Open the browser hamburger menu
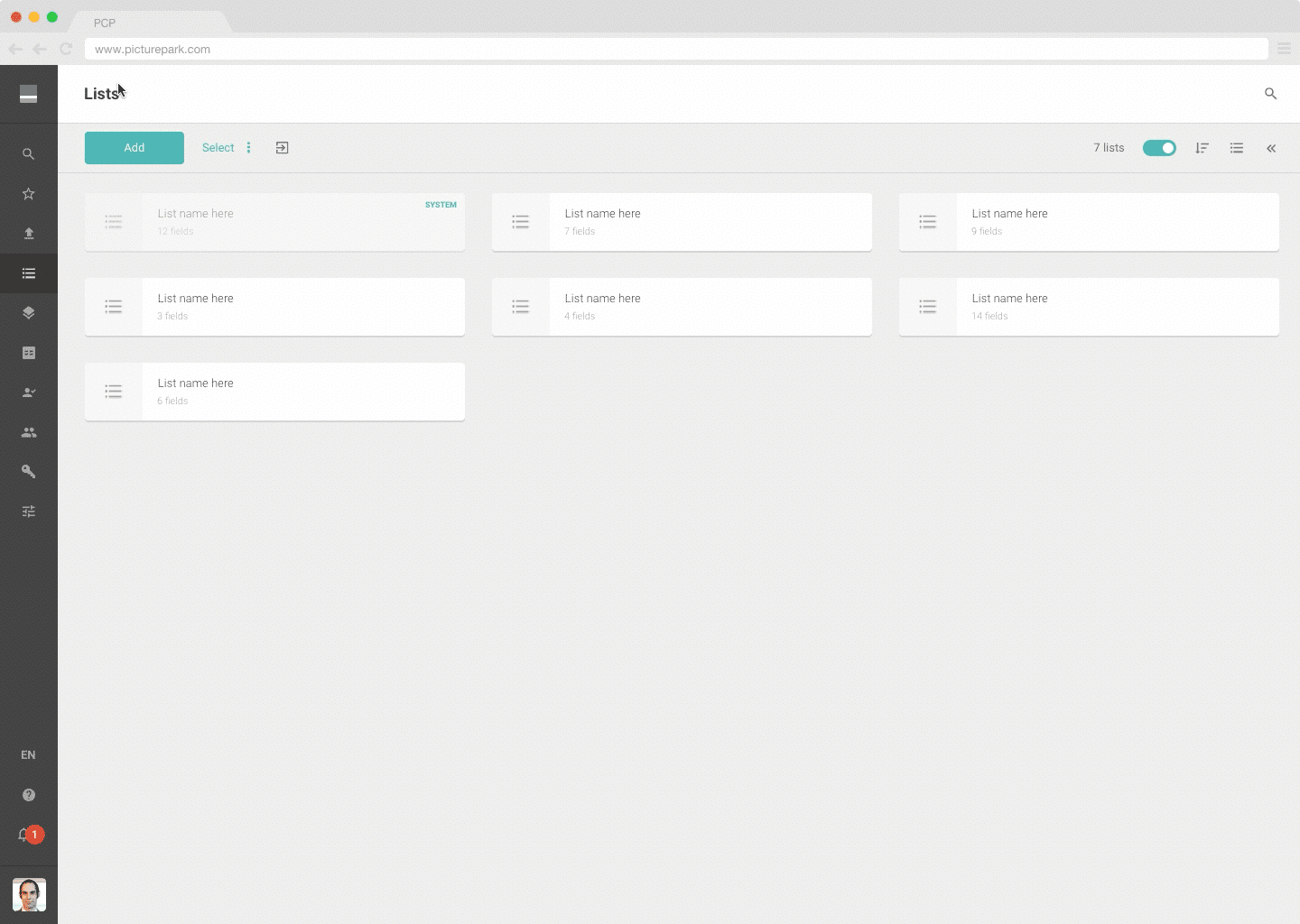 point(1284,49)
